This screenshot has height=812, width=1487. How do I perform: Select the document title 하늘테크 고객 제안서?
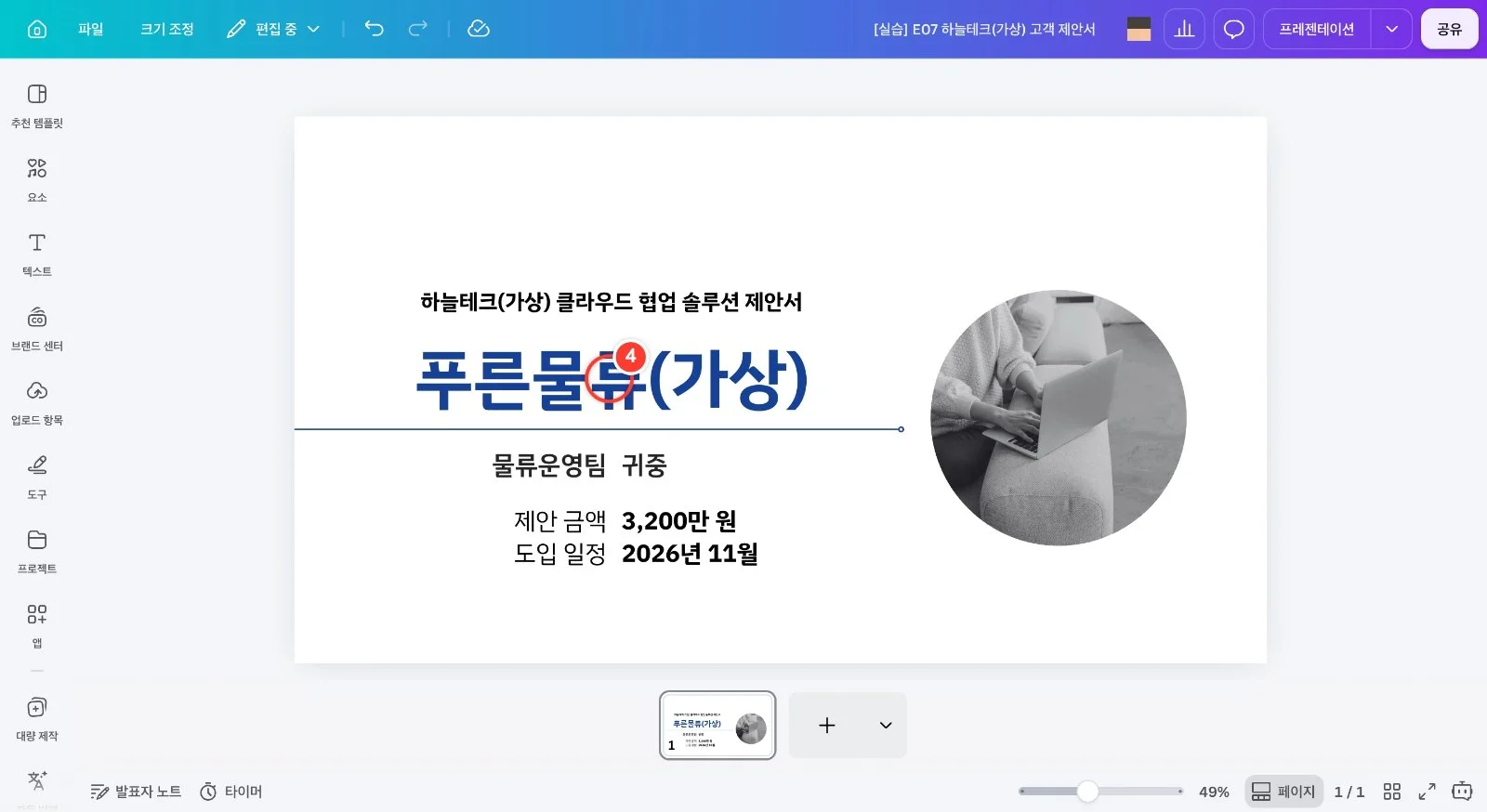tap(984, 29)
